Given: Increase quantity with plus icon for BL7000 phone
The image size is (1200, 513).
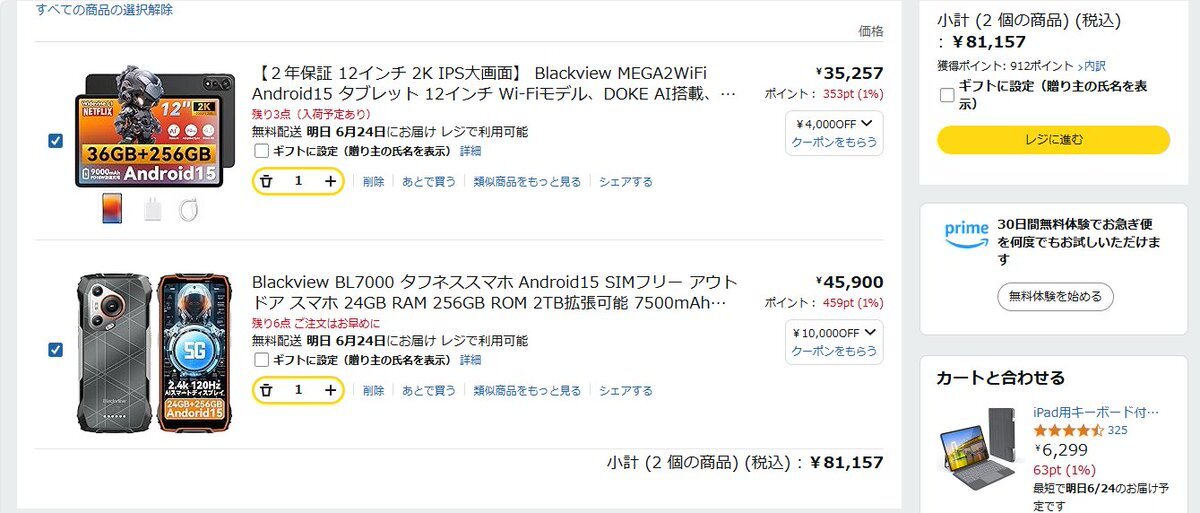Looking at the screenshot, I should [330, 390].
